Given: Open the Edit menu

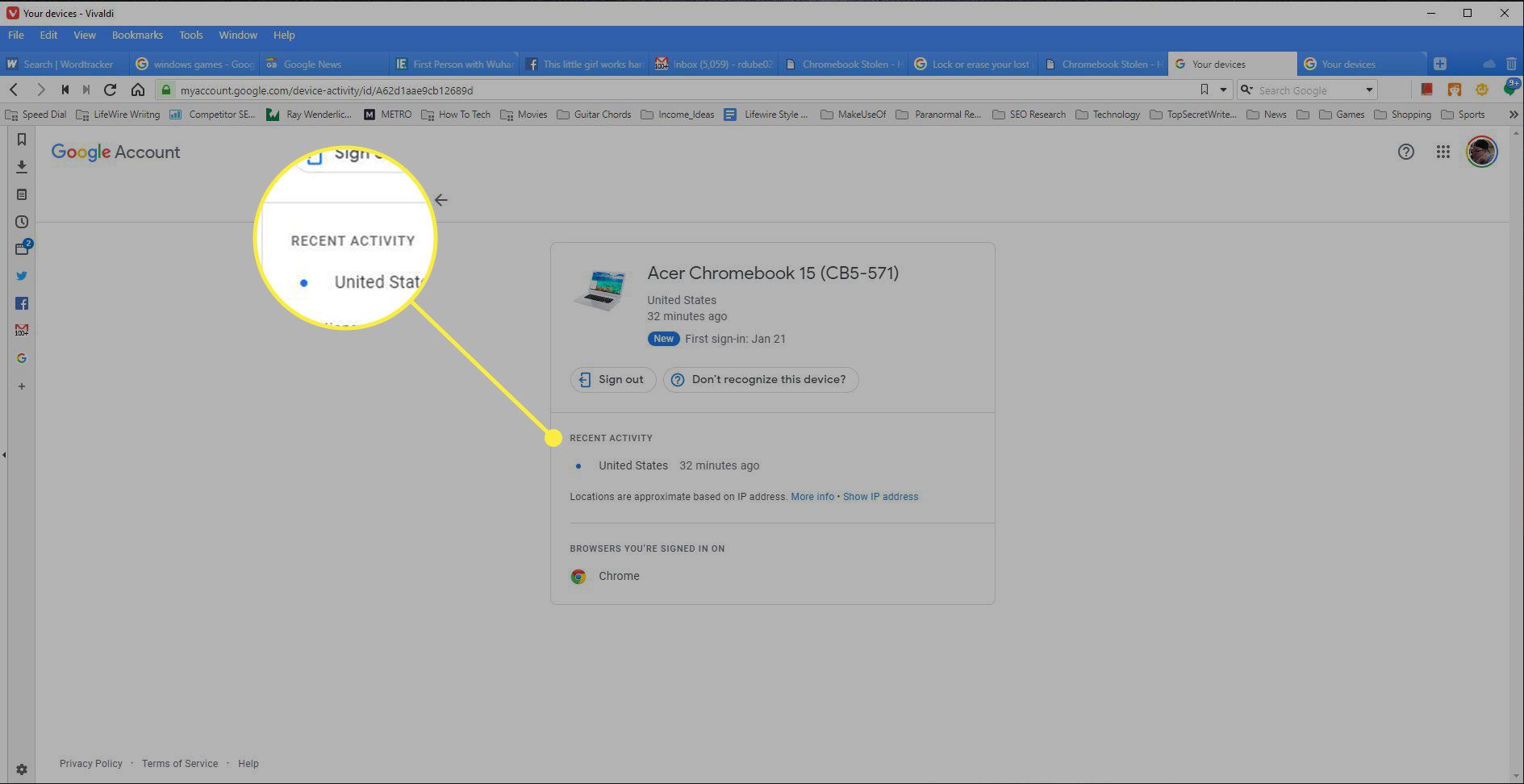Looking at the screenshot, I should tap(48, 35).
